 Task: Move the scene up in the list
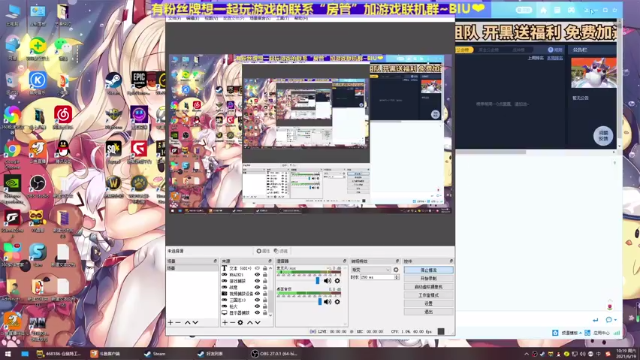[x=187, y=322]
